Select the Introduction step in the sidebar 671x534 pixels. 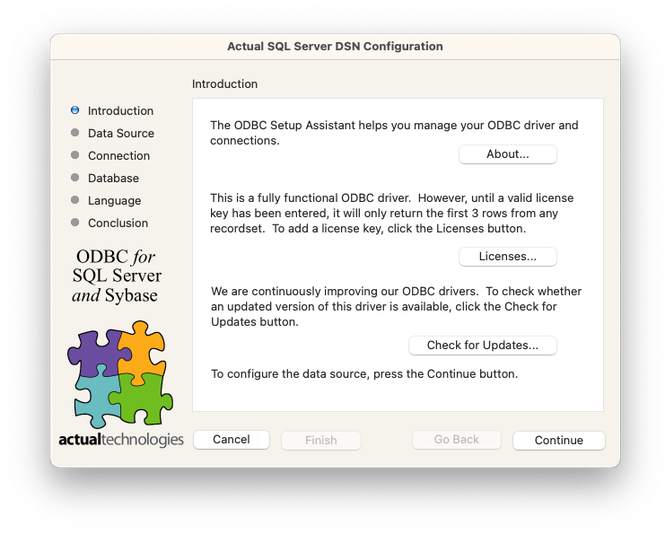coord(121,111)
